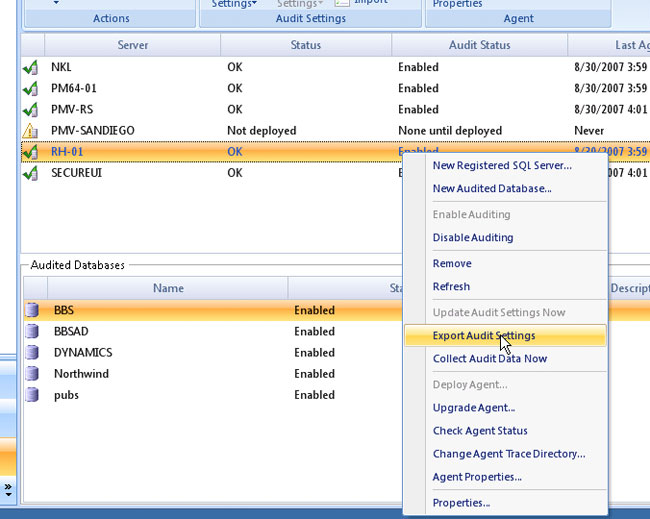Select the BBS database row
This screenshot has height=519, width=650.
pyautogui.click(x=213, y=310)
